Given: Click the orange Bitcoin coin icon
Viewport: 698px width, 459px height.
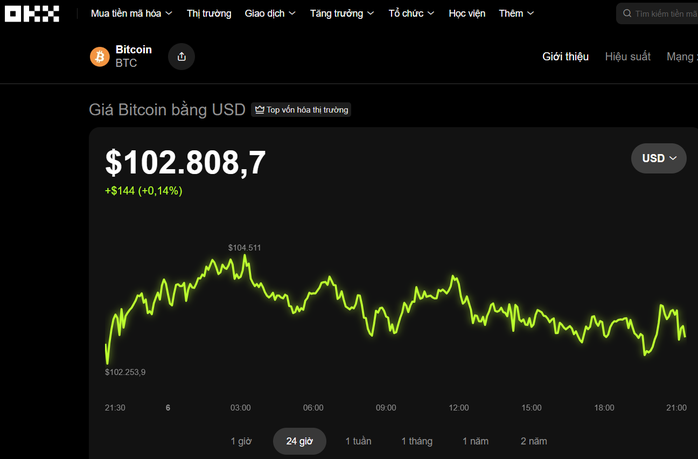Looking at the screenshot, I should pyautogui.click(x=99, y=57).
